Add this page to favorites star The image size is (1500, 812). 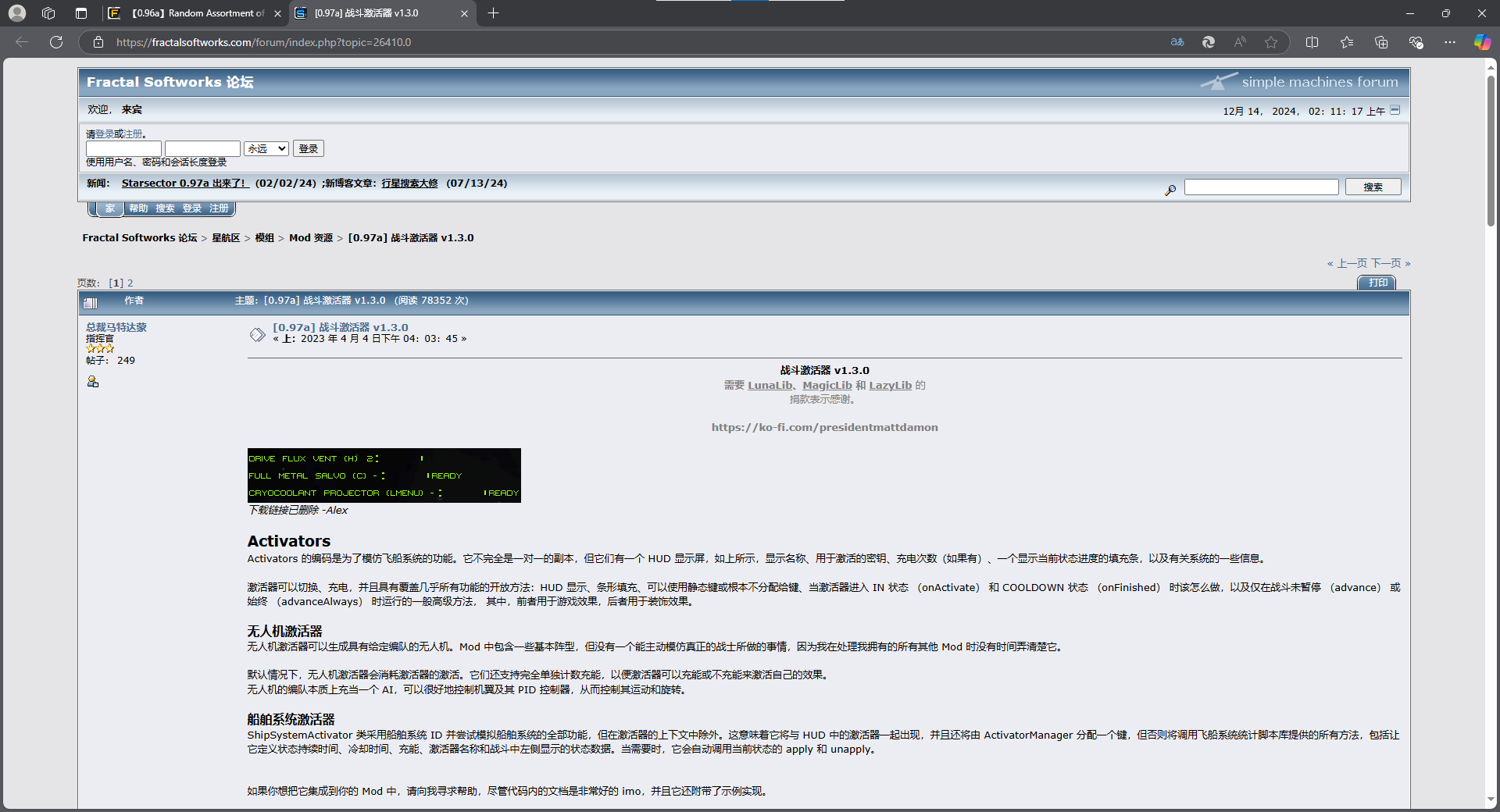(x=1271, y=42)
